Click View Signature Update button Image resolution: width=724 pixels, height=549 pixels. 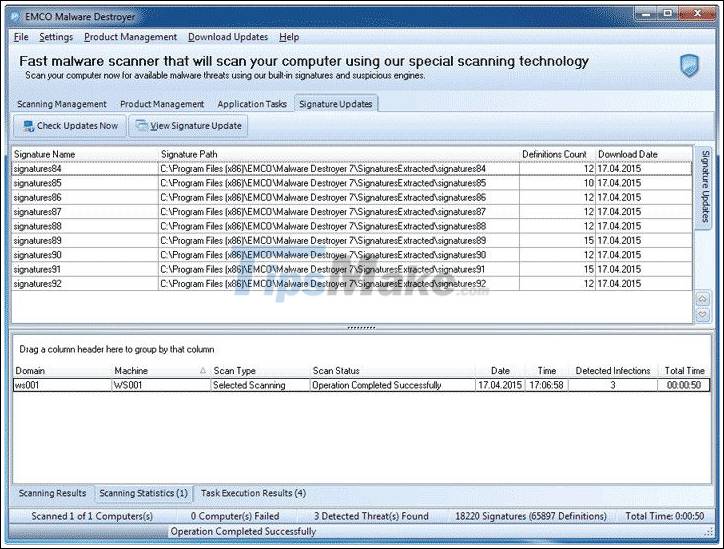pyautogui.click(x=188, y=126)
